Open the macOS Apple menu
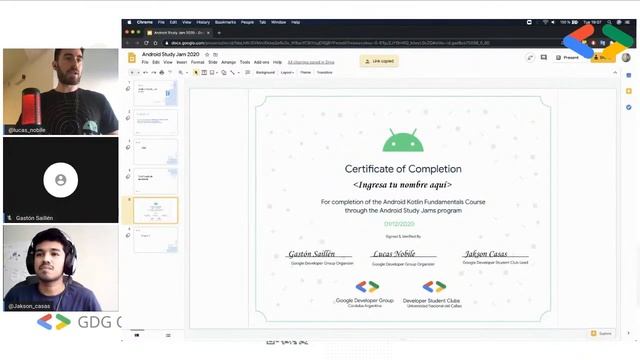Screen dimensions: 640x360 click(x=129, y=22)
